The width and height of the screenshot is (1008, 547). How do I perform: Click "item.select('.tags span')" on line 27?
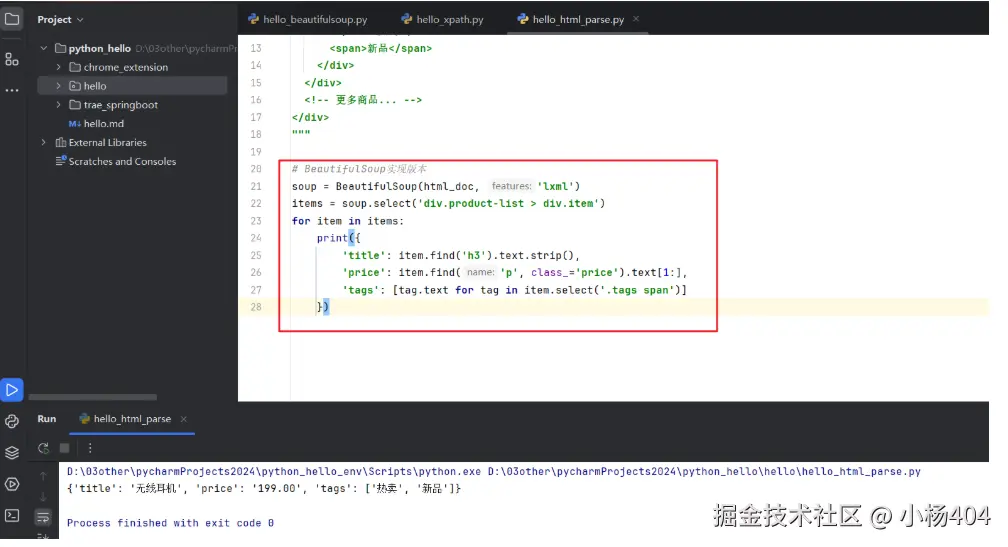tap(602, 290)
